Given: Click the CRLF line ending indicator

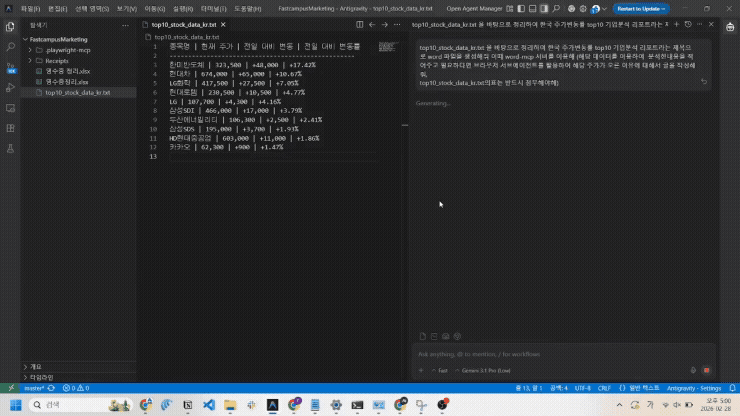Looking at the screenshot, I should [604, 388].
